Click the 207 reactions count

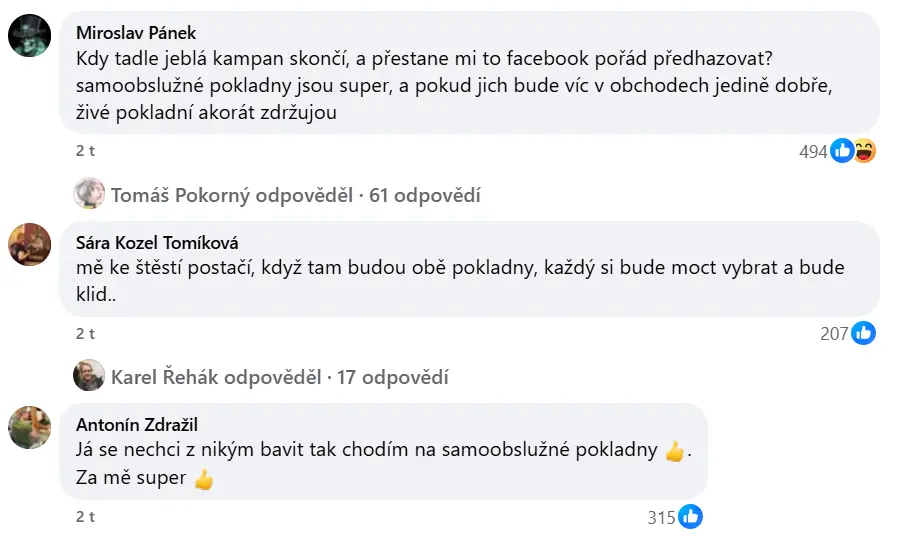834,334
